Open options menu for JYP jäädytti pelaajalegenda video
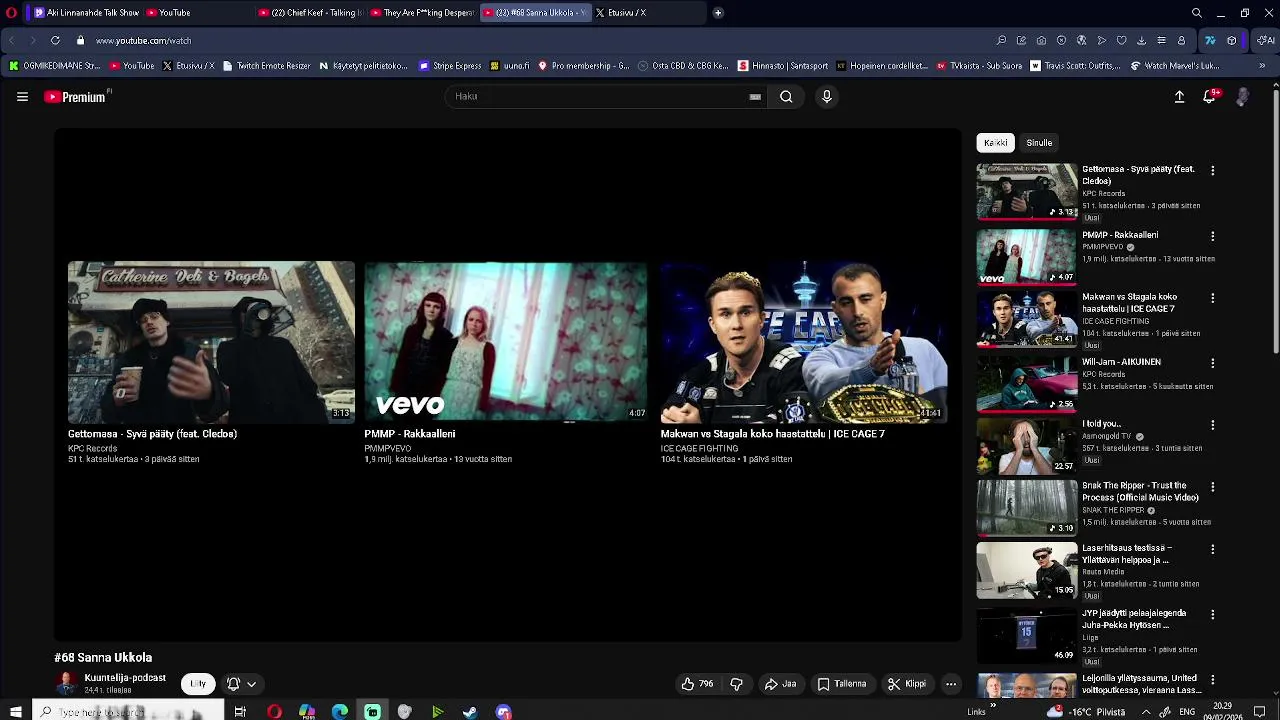 tap(1212, 615)
